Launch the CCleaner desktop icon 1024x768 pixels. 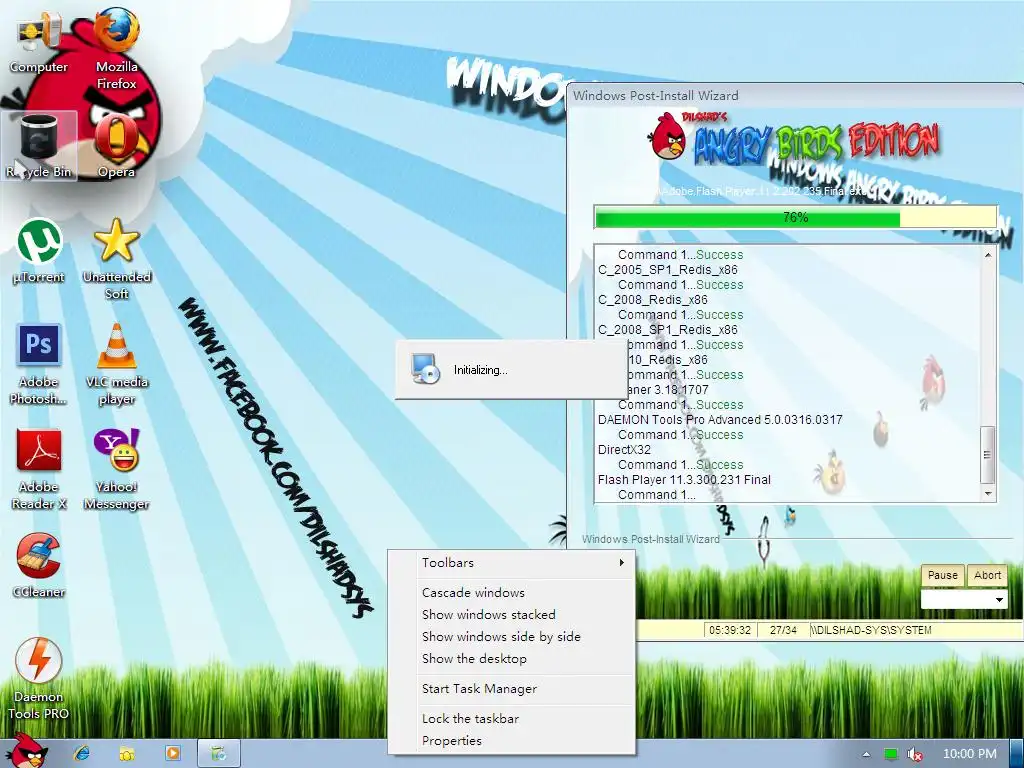pyautogui.click(x=39, y=566)
